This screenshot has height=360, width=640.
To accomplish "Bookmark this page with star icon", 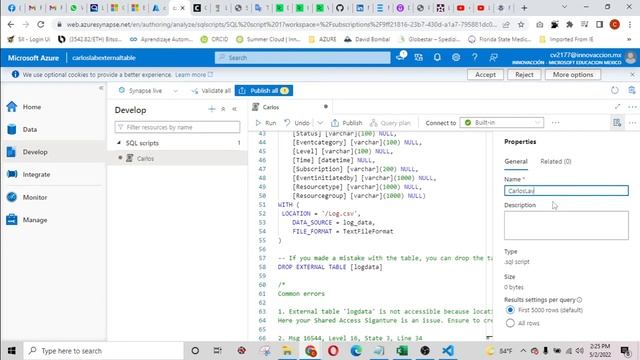I will click(521, 24).
